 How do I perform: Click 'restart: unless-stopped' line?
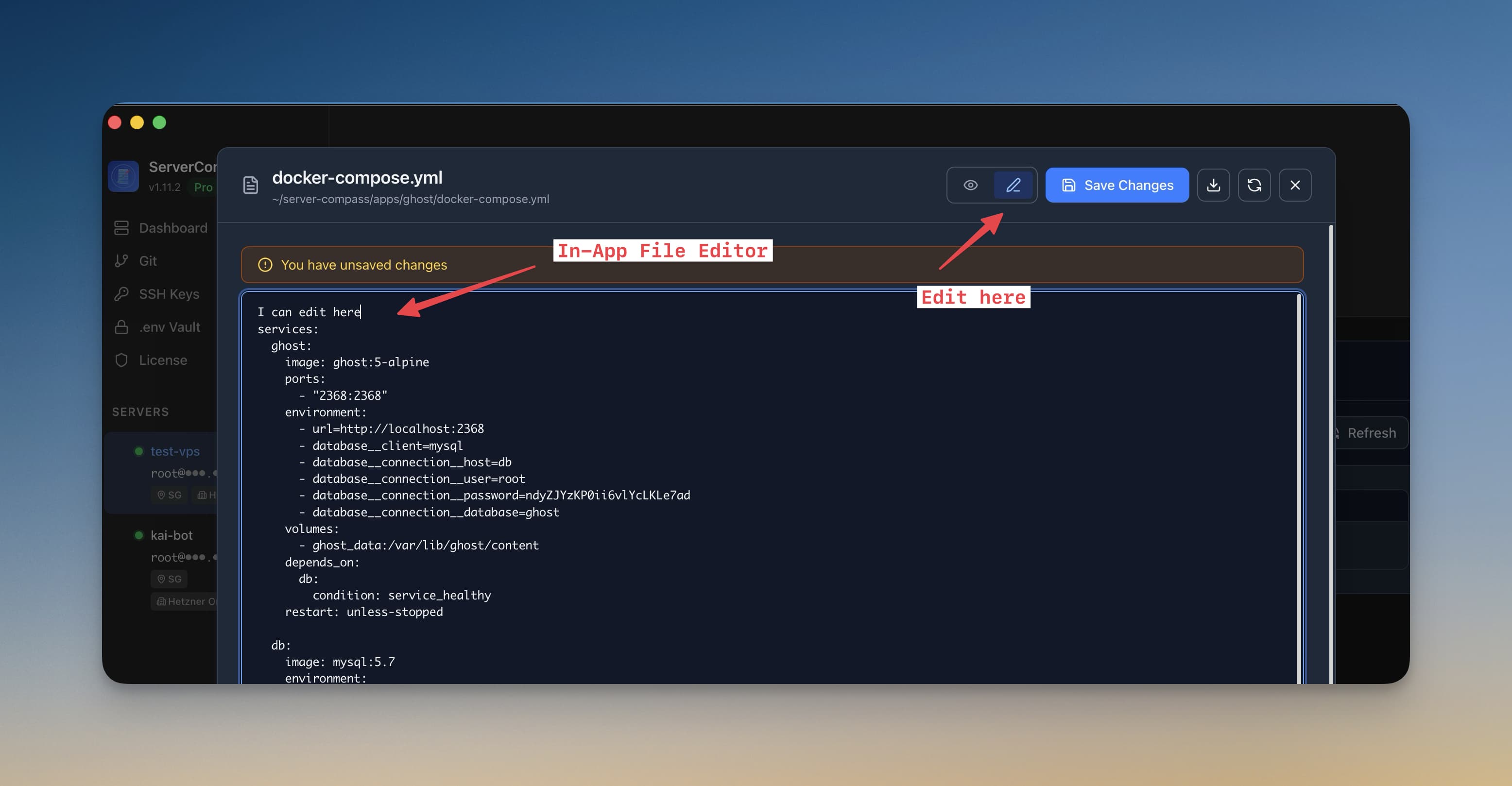coord(364,612)
